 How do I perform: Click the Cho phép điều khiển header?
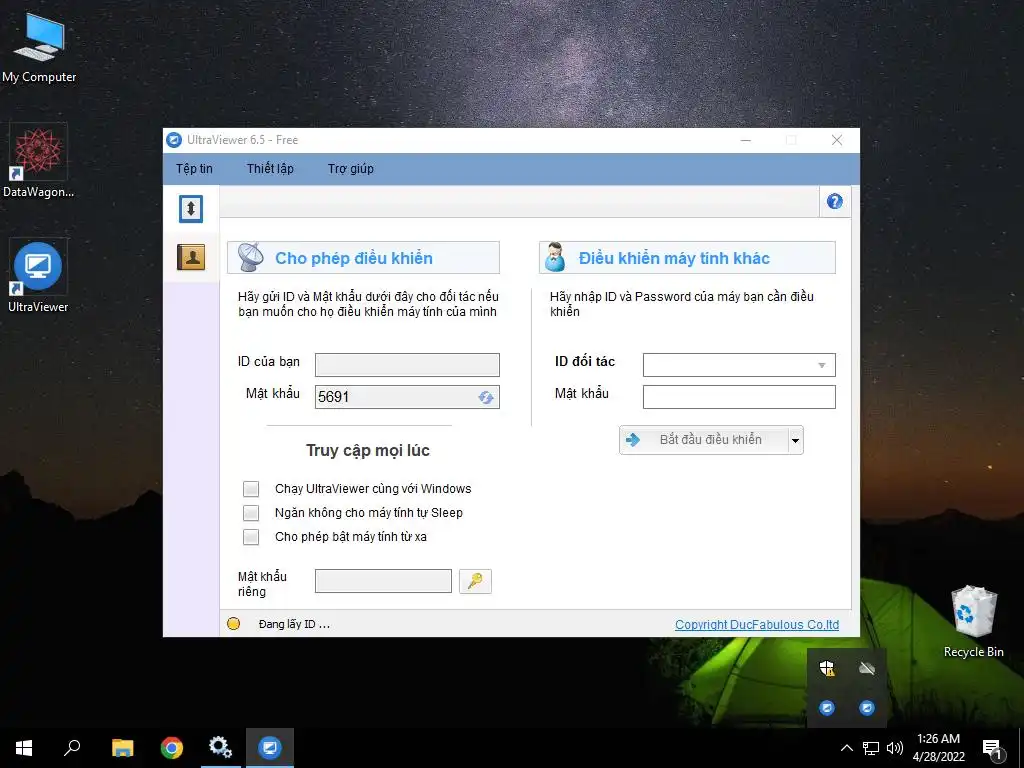363,257
